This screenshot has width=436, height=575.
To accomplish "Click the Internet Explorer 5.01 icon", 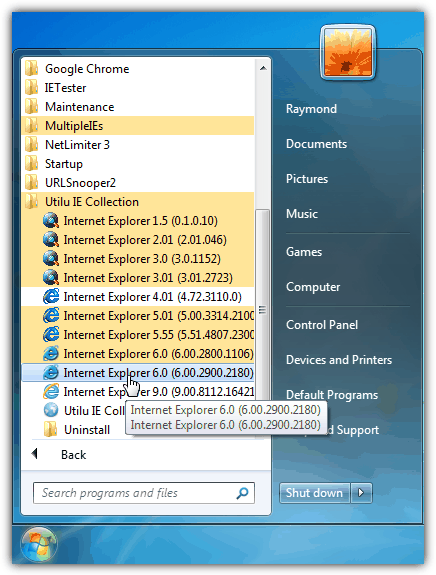I will [51, 316].
